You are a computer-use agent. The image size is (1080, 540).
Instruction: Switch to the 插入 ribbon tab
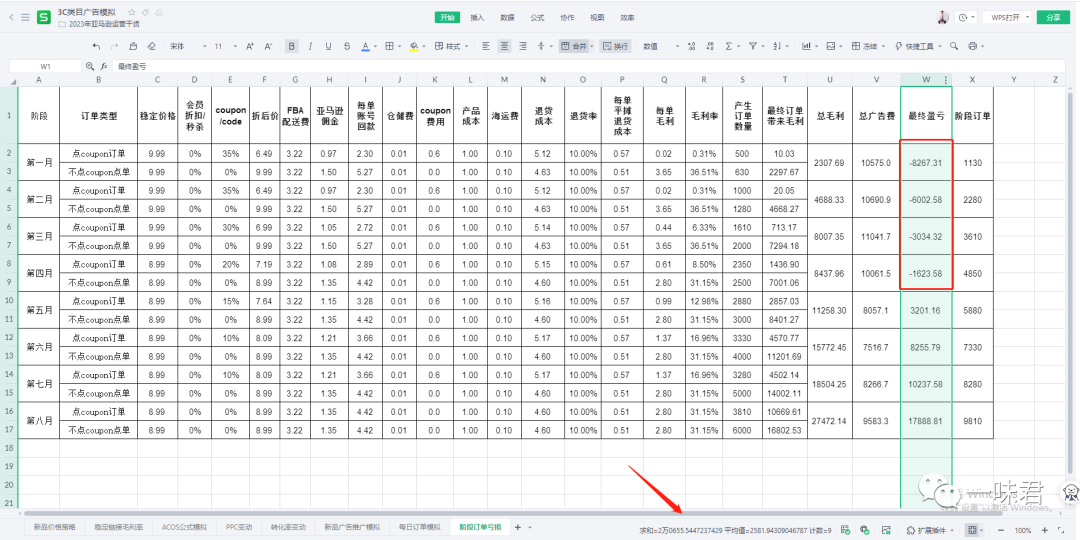click(478, 17)
